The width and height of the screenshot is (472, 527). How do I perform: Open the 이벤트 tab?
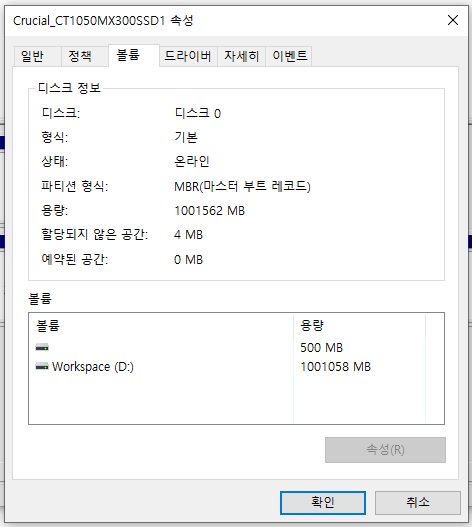[289, 56]
